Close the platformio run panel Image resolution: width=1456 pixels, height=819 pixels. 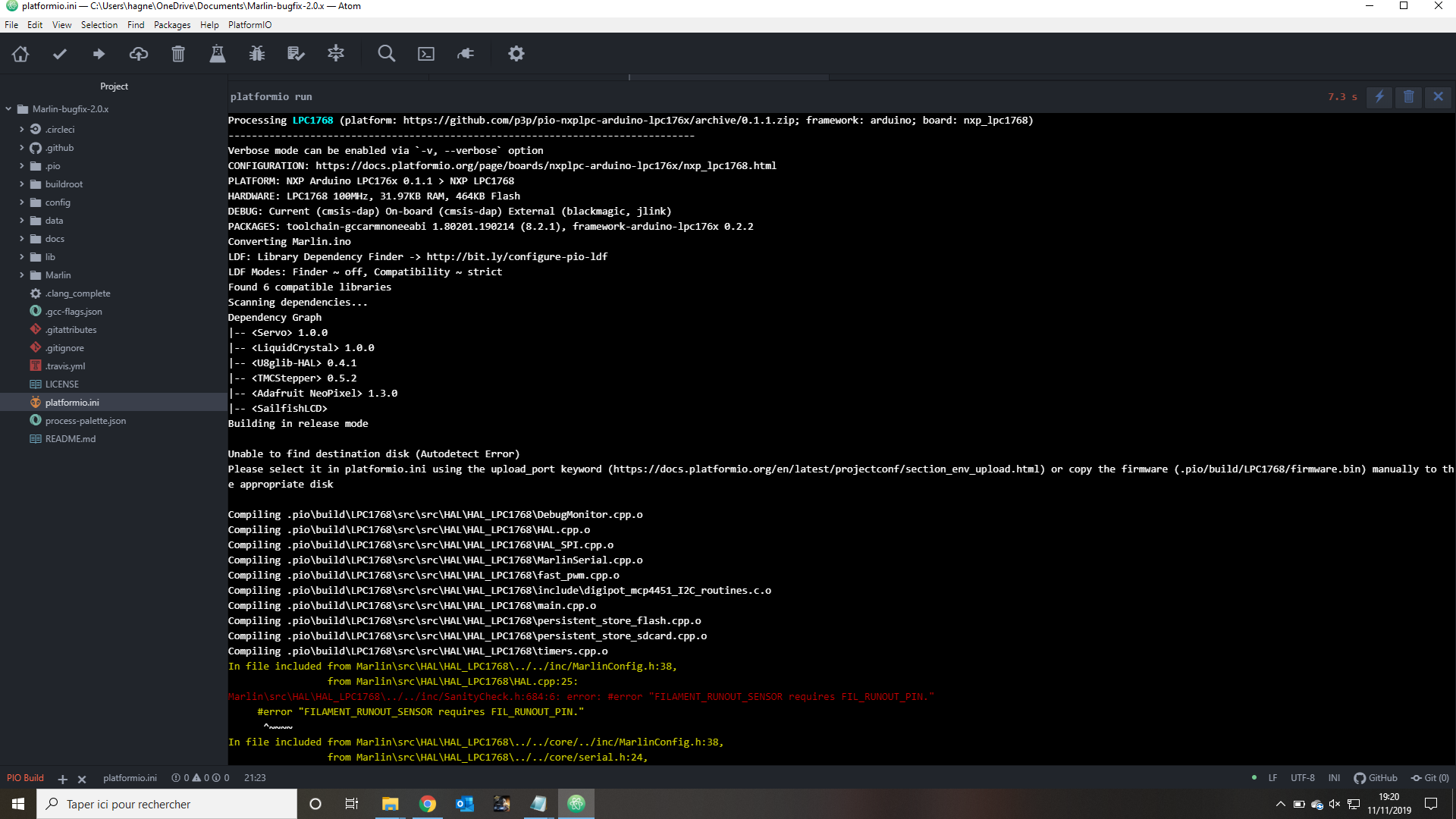[1438, 97]
